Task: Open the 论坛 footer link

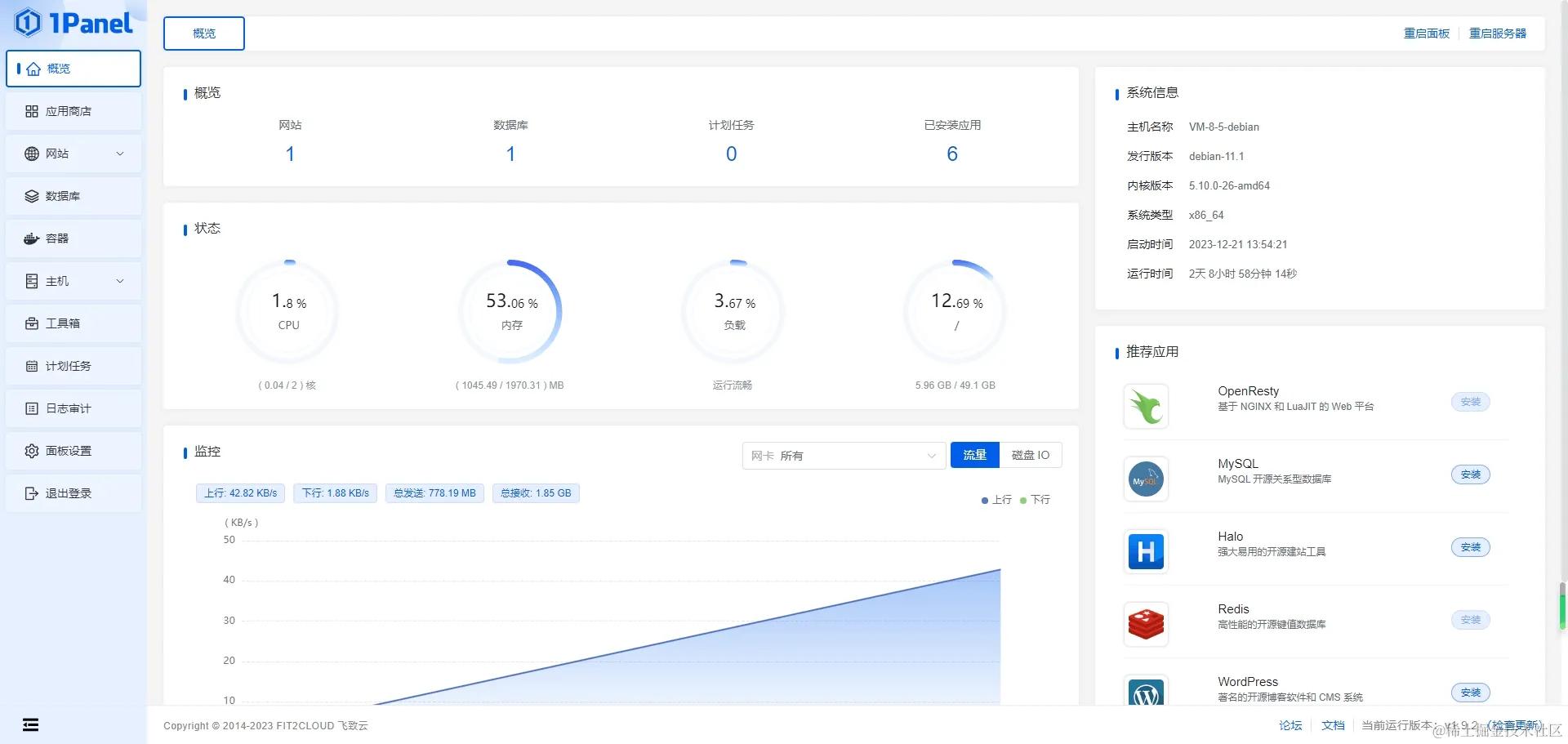Action: pos(1290,725)
